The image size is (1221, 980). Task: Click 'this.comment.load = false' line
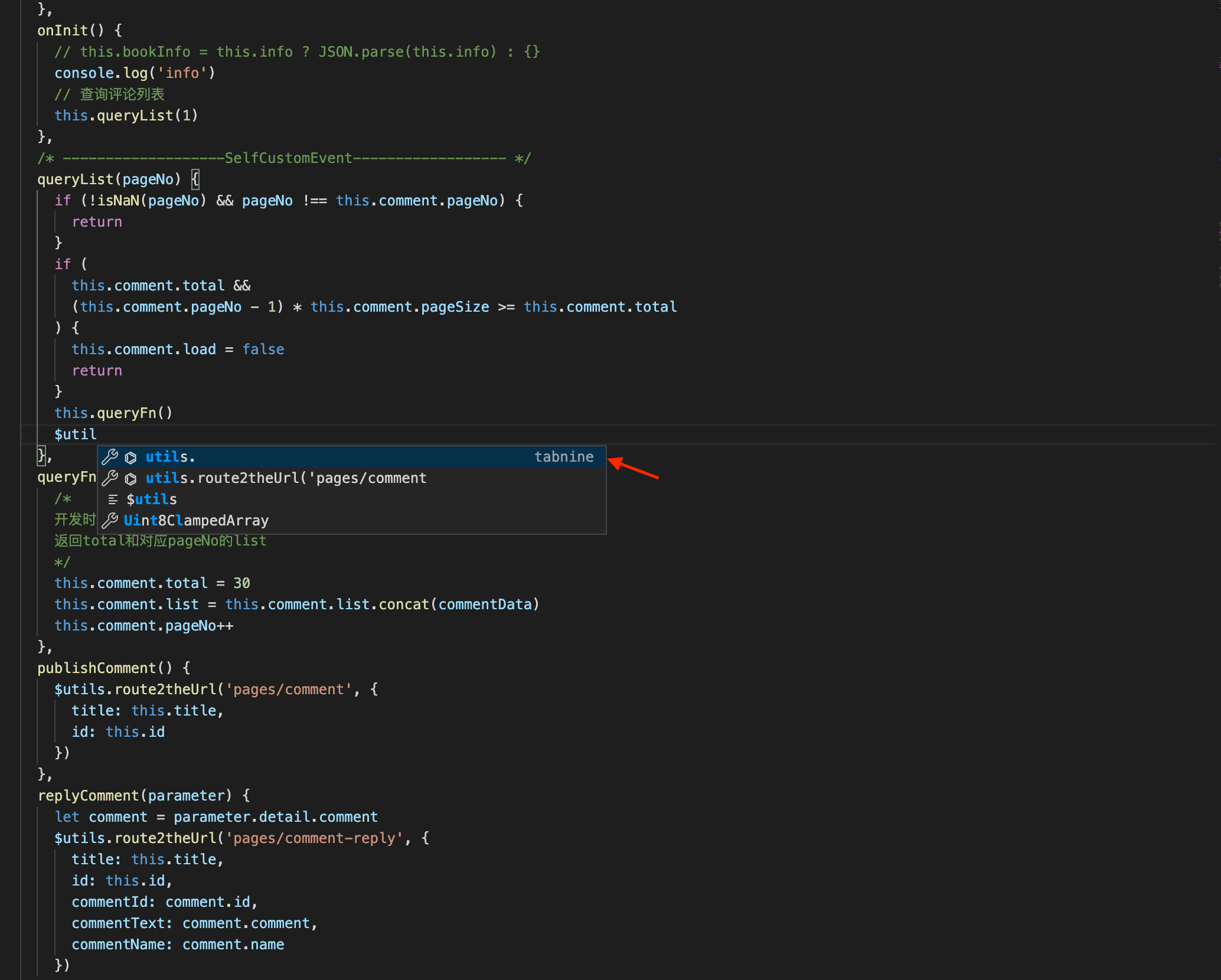(178, 349)
